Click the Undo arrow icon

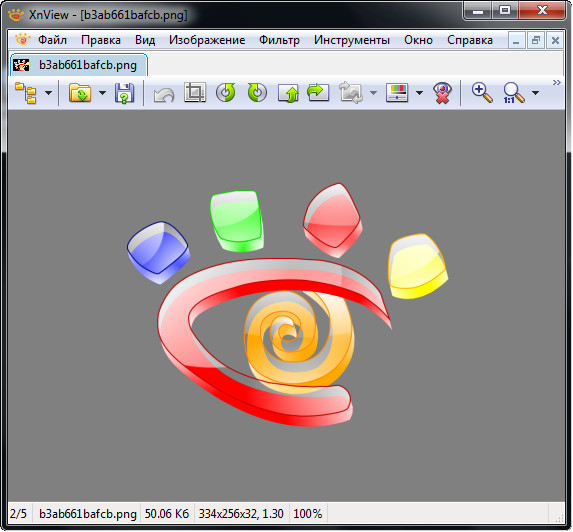(164, 95)
